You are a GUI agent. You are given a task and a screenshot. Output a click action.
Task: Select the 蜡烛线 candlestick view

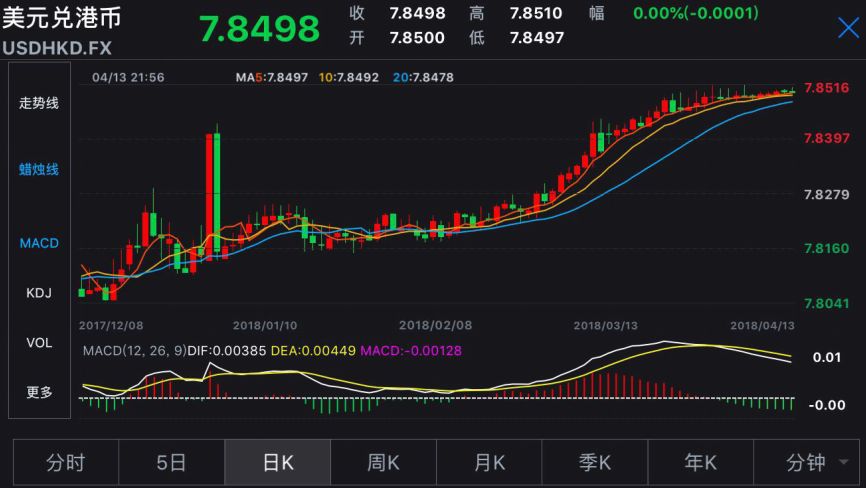pos(39,169)
